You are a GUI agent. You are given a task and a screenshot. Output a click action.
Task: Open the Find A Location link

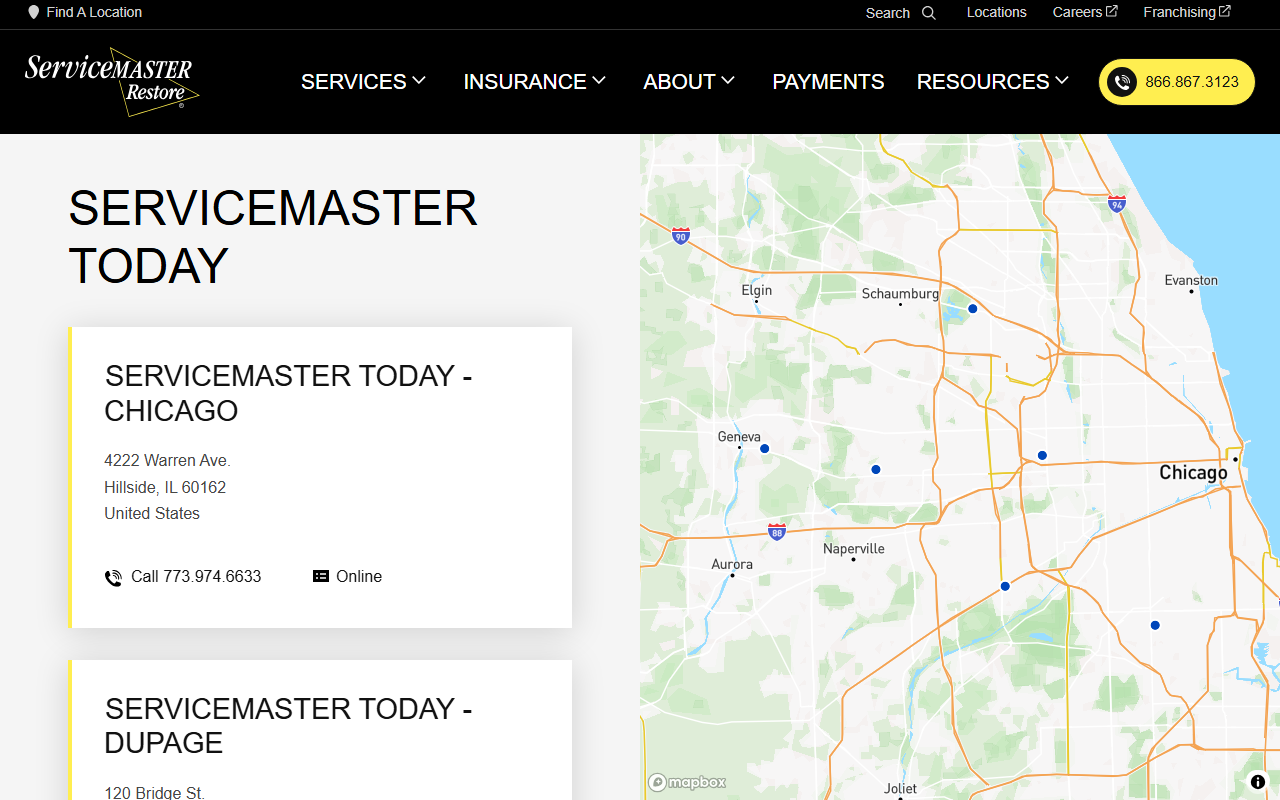pos(94,13)
